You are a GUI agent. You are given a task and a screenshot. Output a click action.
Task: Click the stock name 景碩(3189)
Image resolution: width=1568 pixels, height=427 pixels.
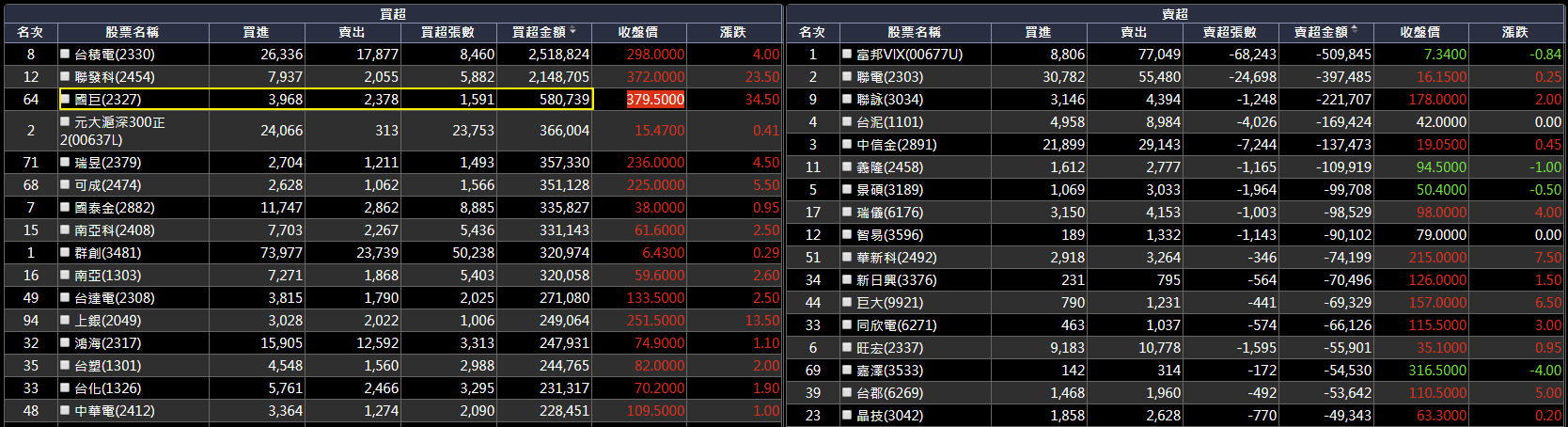(x=889, y=190)
